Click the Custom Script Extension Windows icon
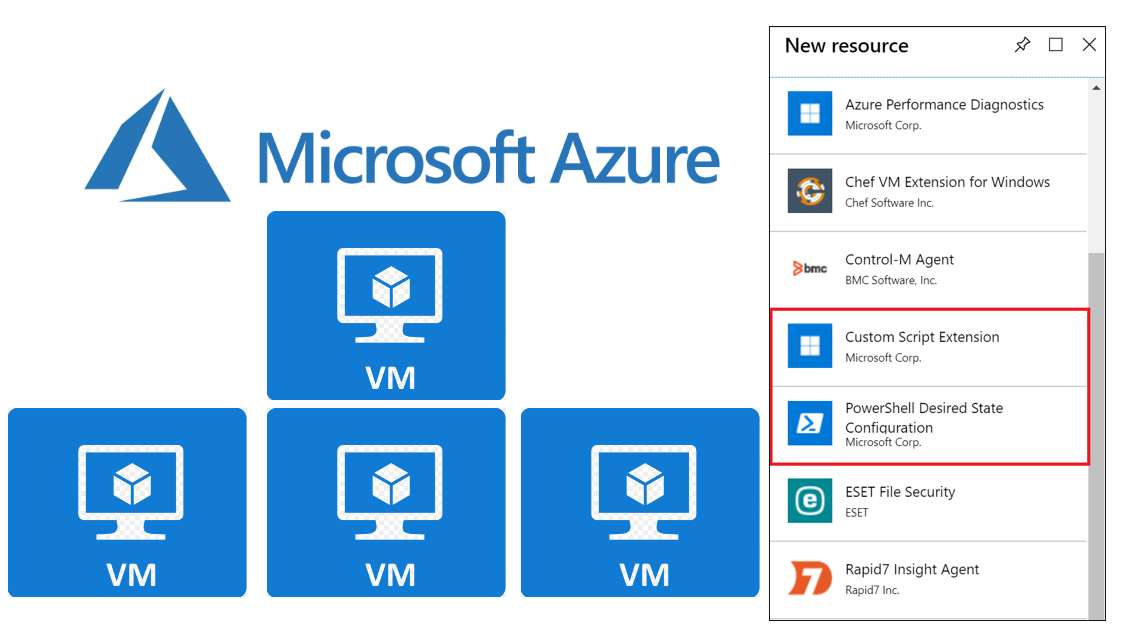This screenshot has height=630, width=1134. click(809, 346)
